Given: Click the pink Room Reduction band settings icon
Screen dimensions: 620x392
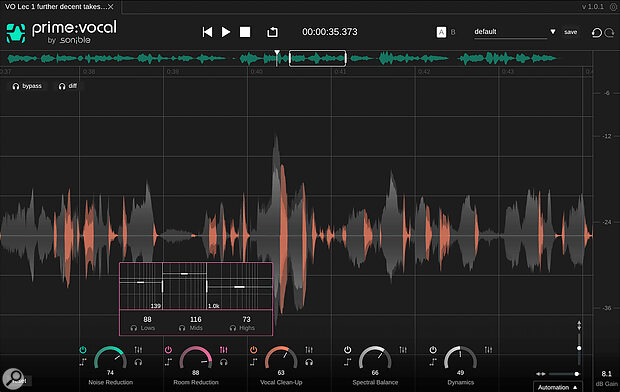Looking at the screenshot, I should click(x=223, y=350).
